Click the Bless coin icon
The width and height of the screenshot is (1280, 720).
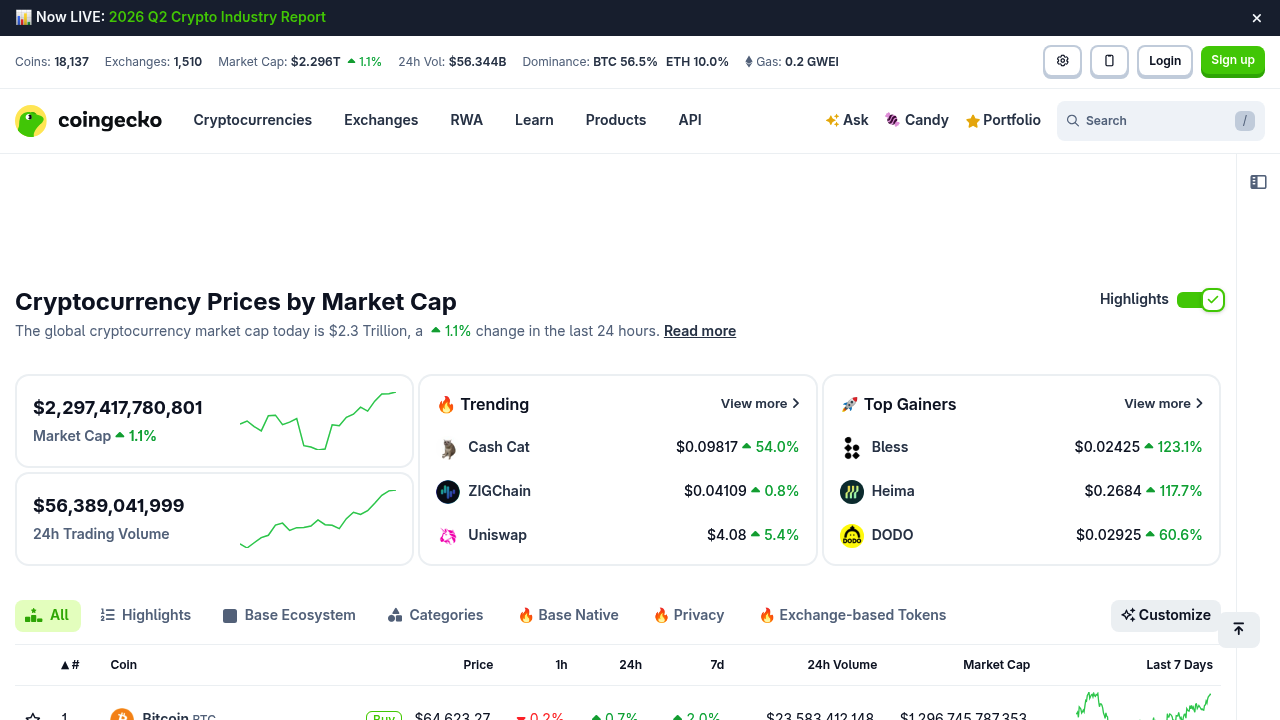click(852, 448)
